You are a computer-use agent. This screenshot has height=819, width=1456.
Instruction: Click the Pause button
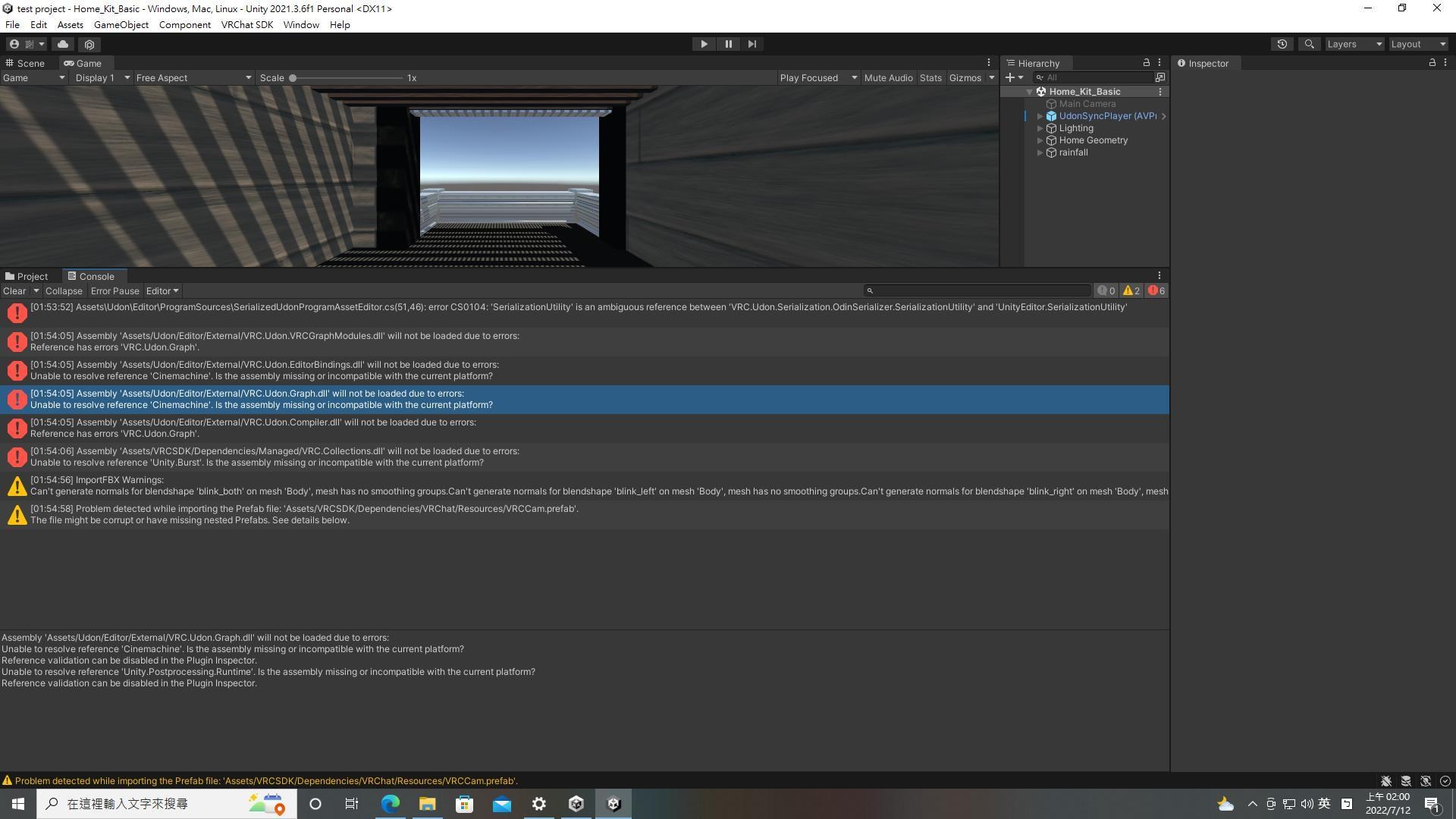click(x=728, y=44)
